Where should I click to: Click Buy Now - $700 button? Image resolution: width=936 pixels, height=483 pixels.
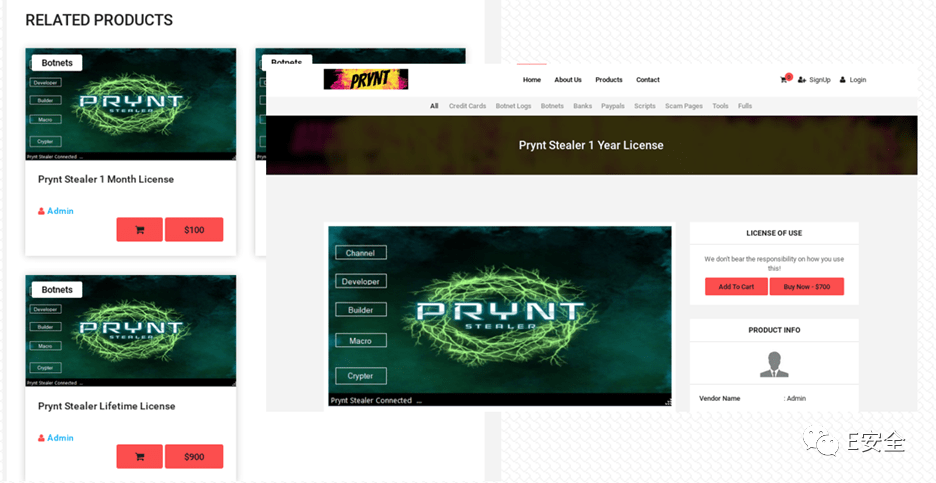click(806, 287)
